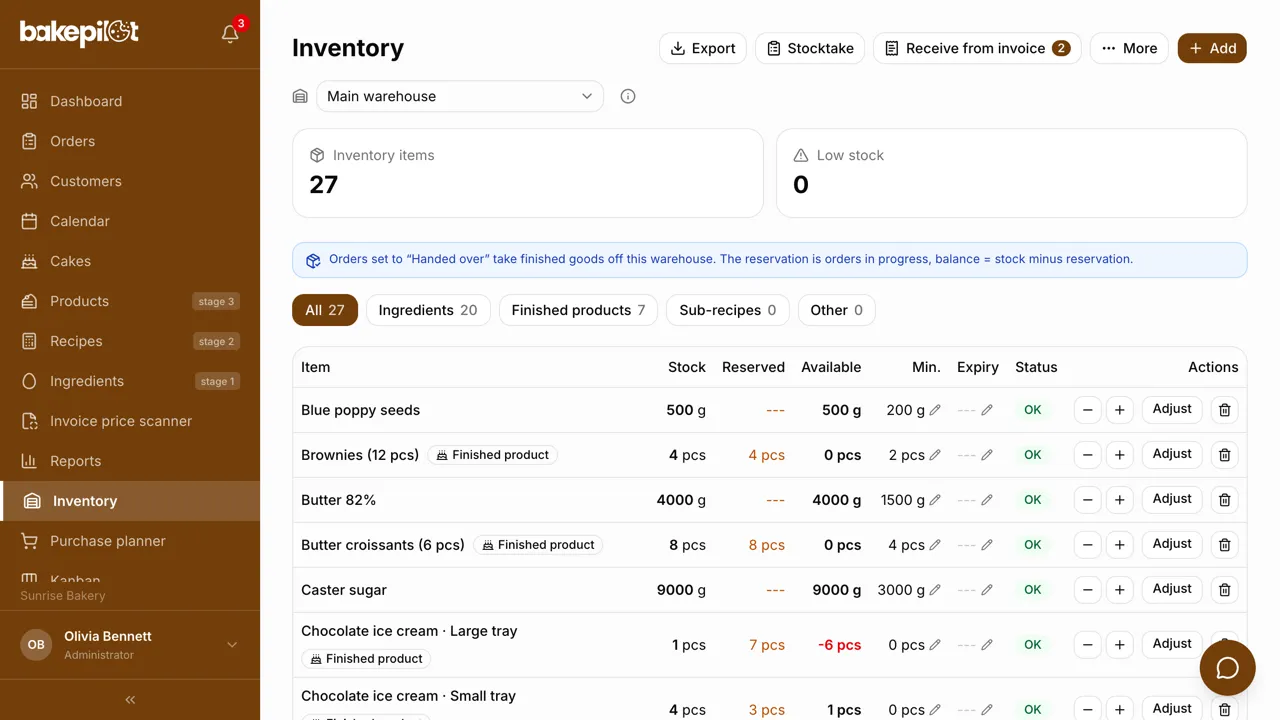The height and width of the screenshot is (720, 1280).
Task: Delete the Brownies (12 pcs) item
Action: (1225, 455)
